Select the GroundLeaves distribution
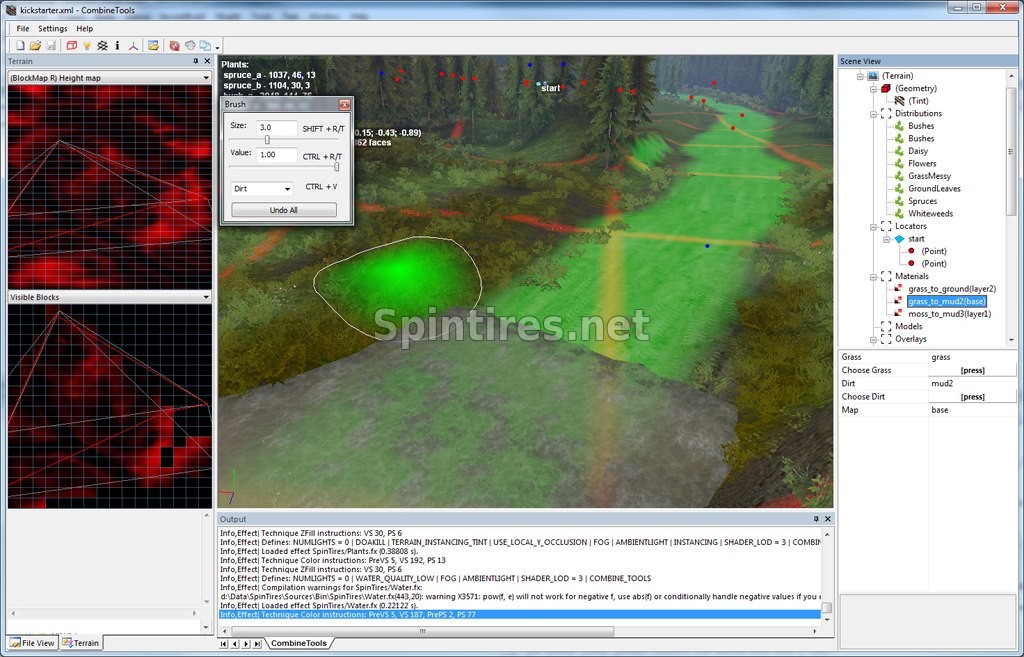The width and height of the screenshot is (1024, 657). [x=934, y=188]
